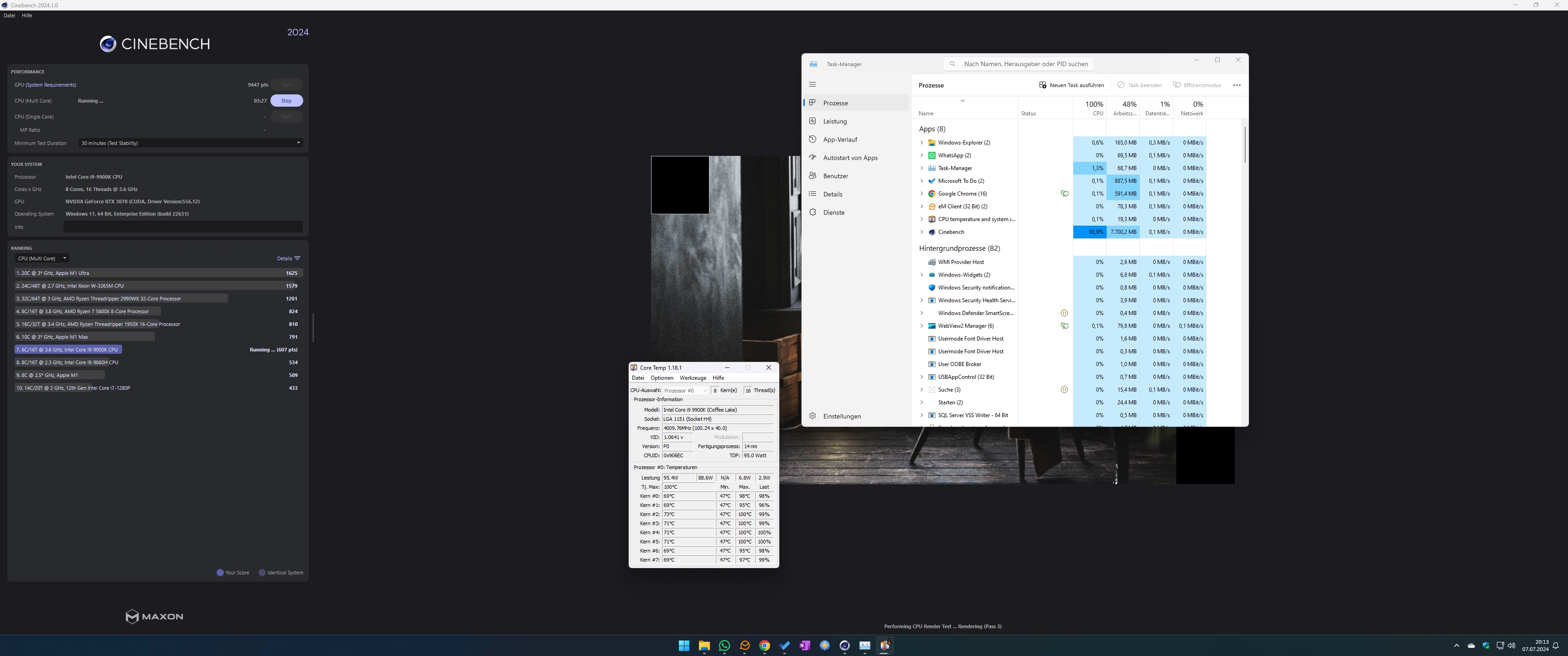The height and width of the screenshot is (656, 1568).
Task: Open App-Verlauf in Task Manager sidebar
Action: 839,139
